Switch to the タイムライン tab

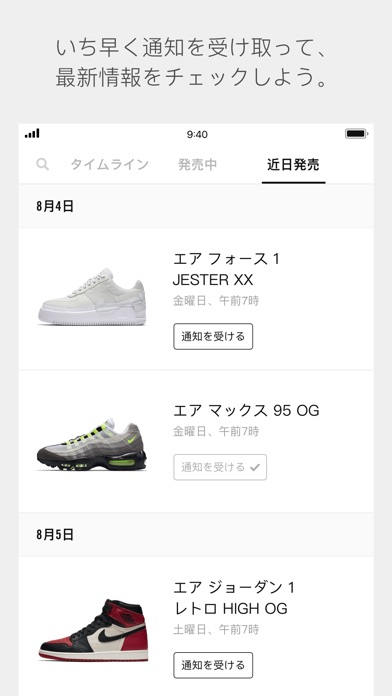tap(109, 165)
